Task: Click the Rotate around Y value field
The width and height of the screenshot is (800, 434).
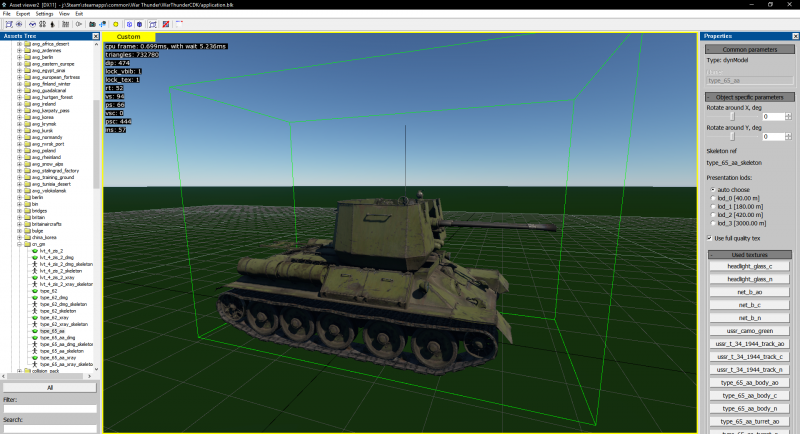Action: [x=773, y=137]
